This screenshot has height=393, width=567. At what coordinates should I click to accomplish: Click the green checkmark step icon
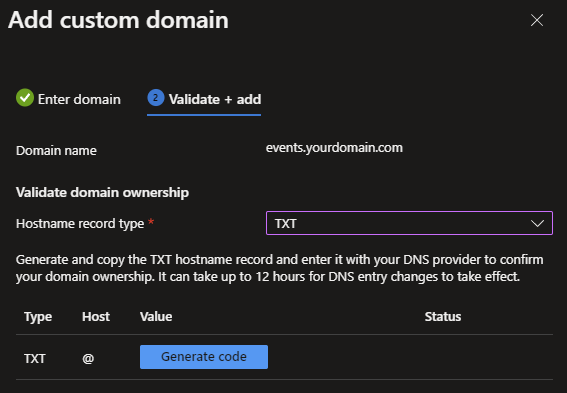[x=25, y=98]
